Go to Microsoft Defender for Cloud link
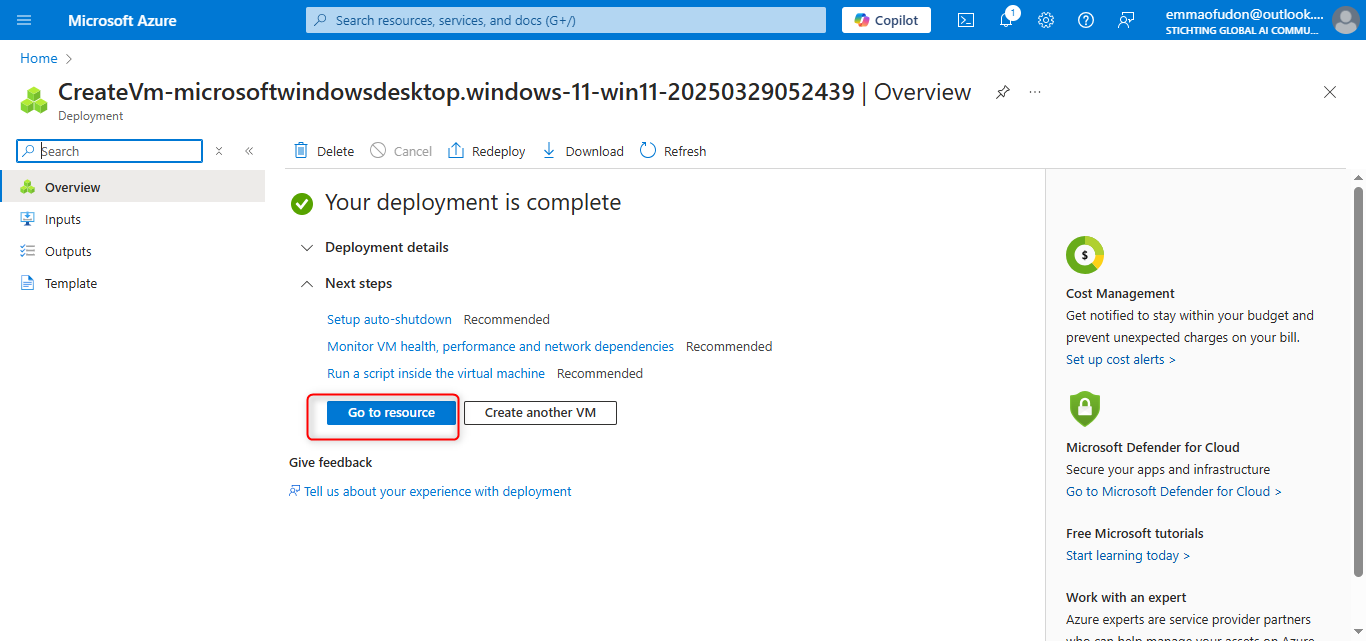1366x641 pixels. tap(1174, 491)
